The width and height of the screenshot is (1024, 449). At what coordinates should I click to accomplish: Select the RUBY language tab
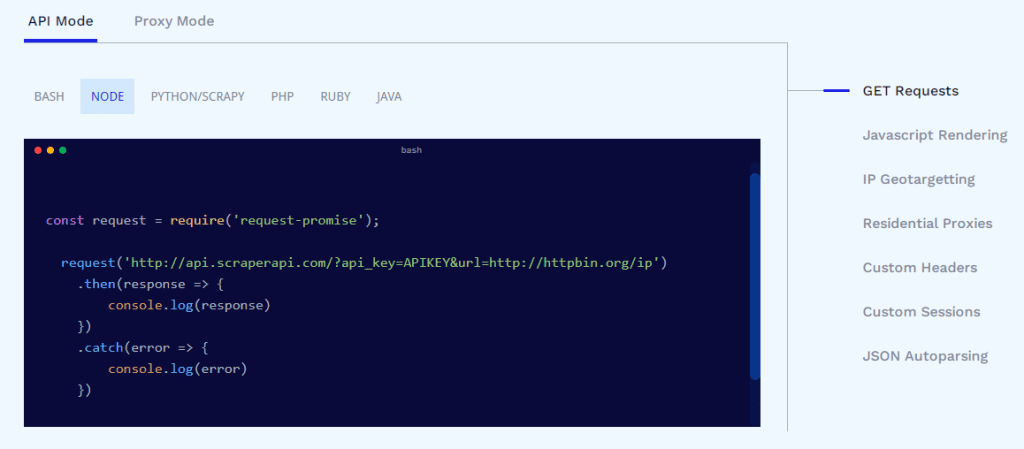click(x=335, y=97)
